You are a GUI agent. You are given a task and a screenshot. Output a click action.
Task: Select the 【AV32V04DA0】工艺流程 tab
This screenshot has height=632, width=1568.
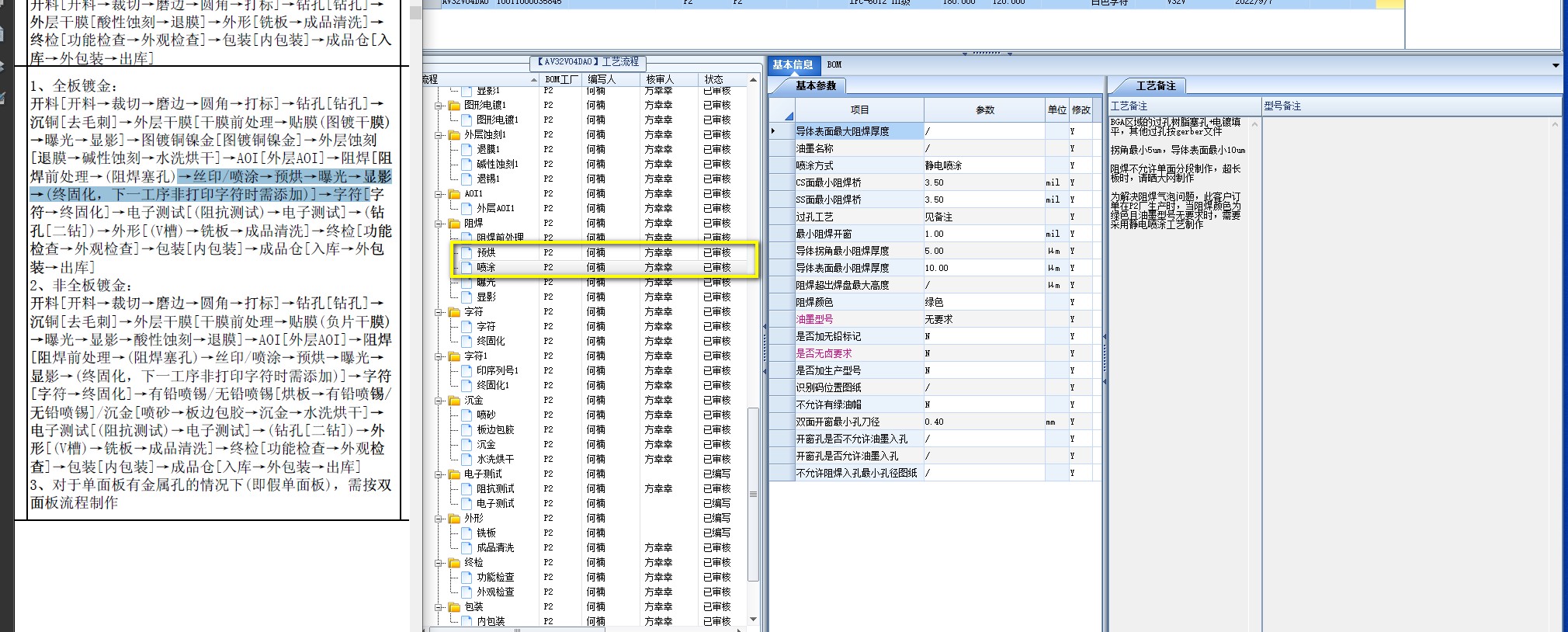588,62
